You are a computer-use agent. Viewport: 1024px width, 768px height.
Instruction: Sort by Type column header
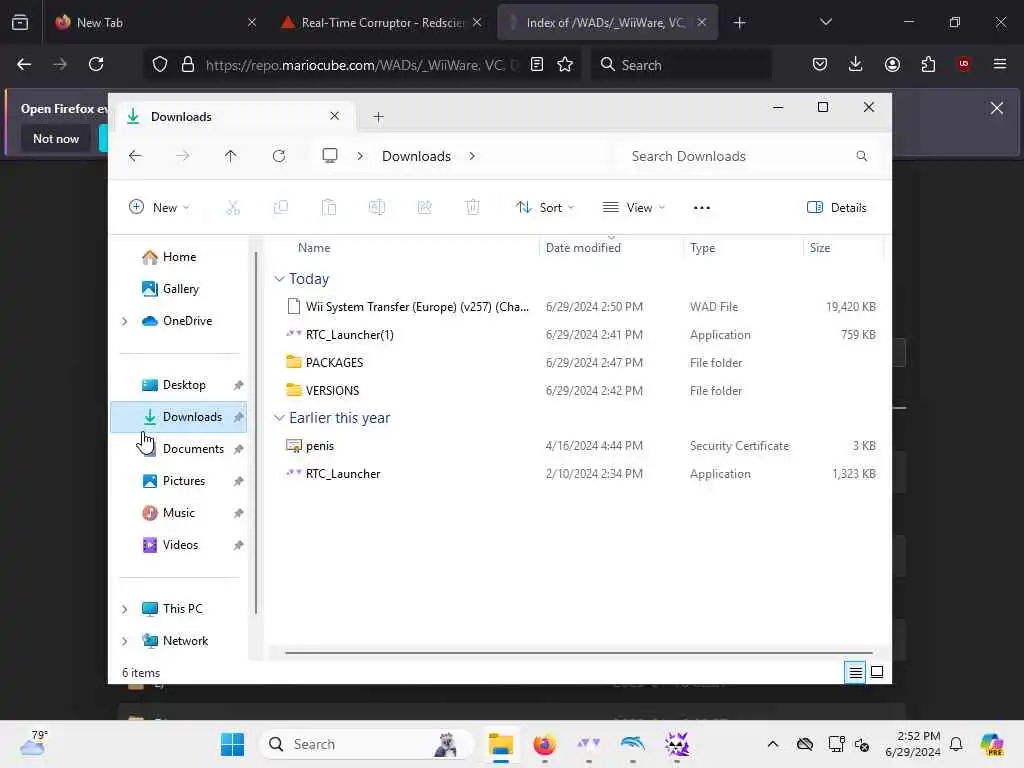coord(743,248)
